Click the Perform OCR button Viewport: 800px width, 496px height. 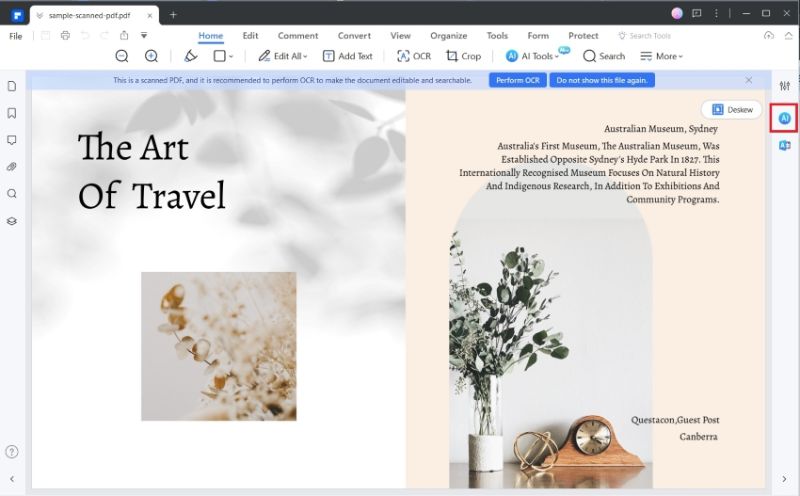coord(518,80)
